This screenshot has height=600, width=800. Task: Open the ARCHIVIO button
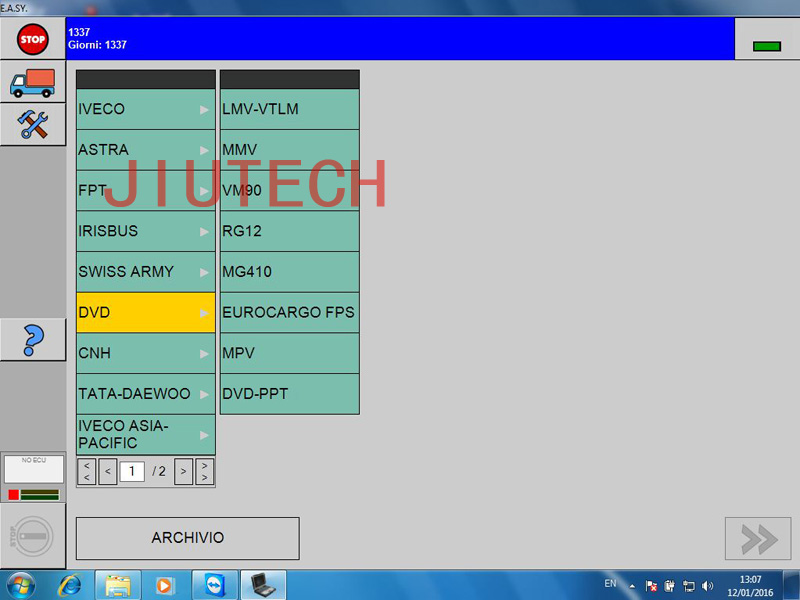coord(188,538)
